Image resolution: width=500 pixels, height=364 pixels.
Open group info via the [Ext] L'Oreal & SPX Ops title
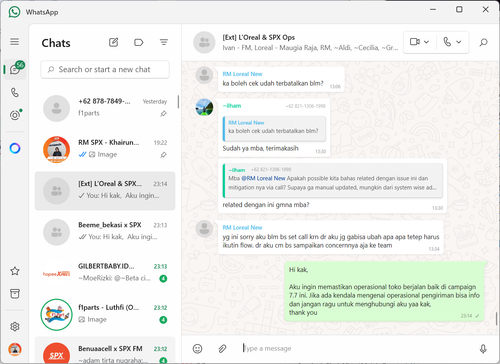click(x=259, y=37)
